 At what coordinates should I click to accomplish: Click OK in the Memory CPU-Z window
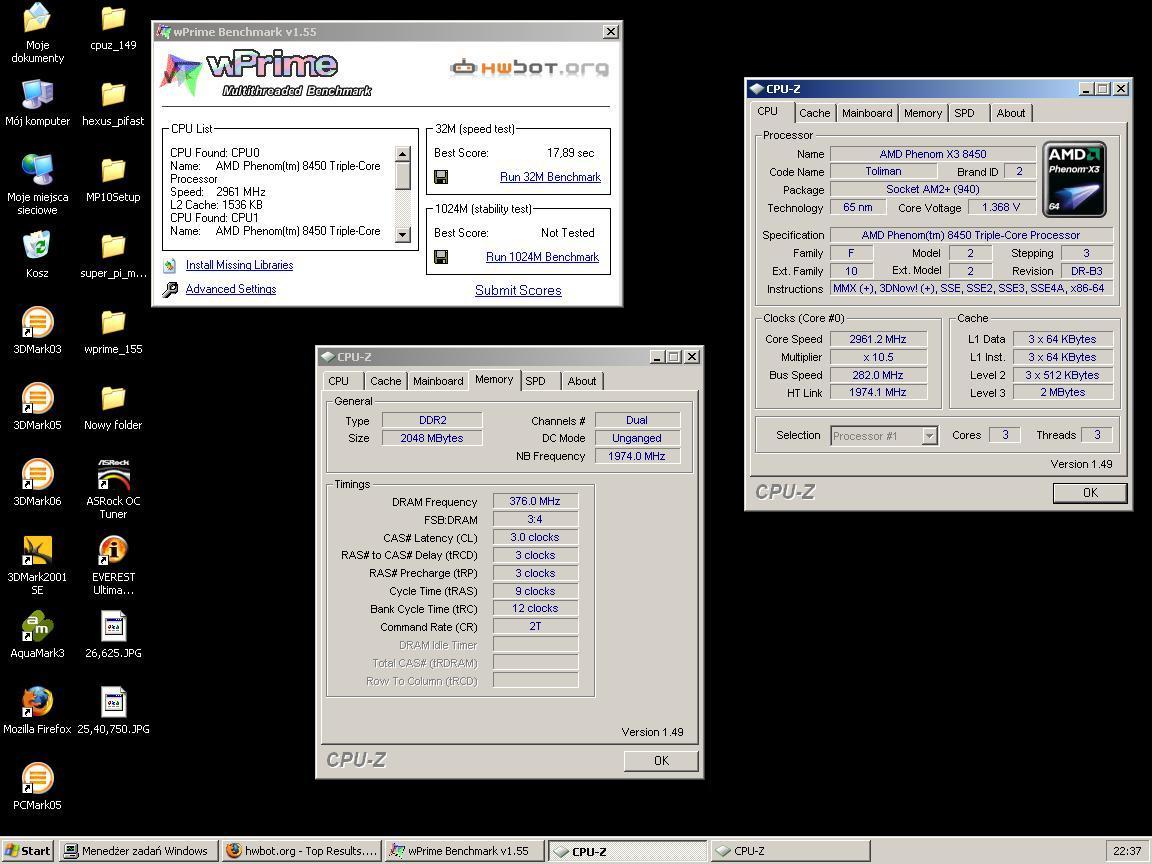pos(661,761)
